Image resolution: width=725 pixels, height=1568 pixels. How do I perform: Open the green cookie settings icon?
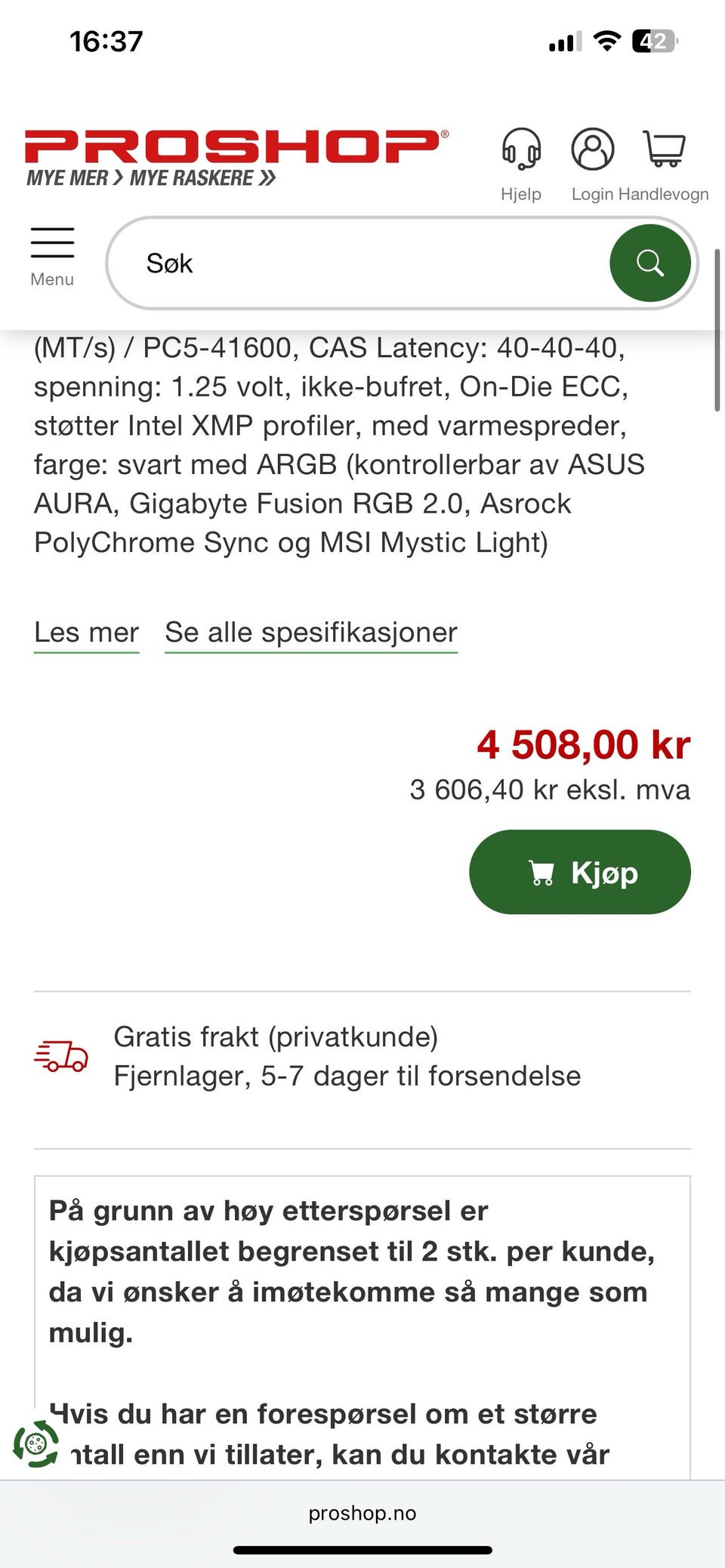[x=35, y=1444]
